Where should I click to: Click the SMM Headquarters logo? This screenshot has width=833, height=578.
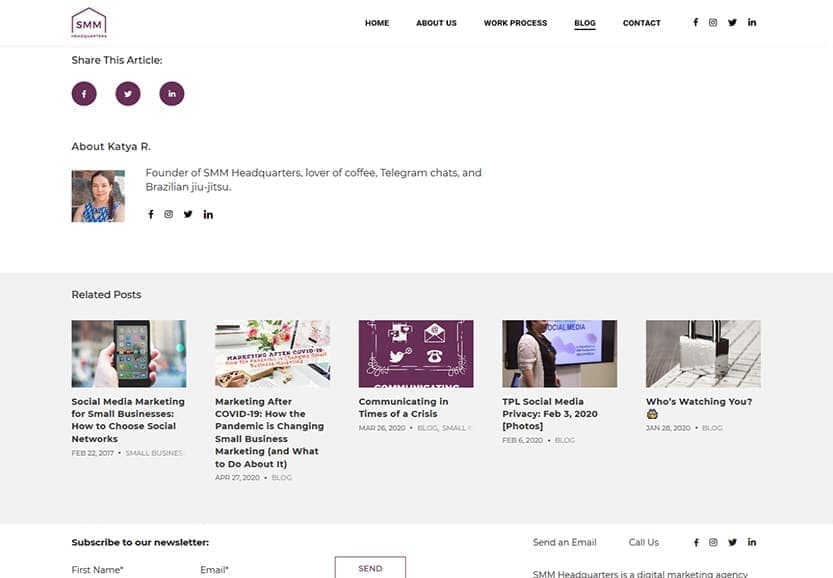89,22
